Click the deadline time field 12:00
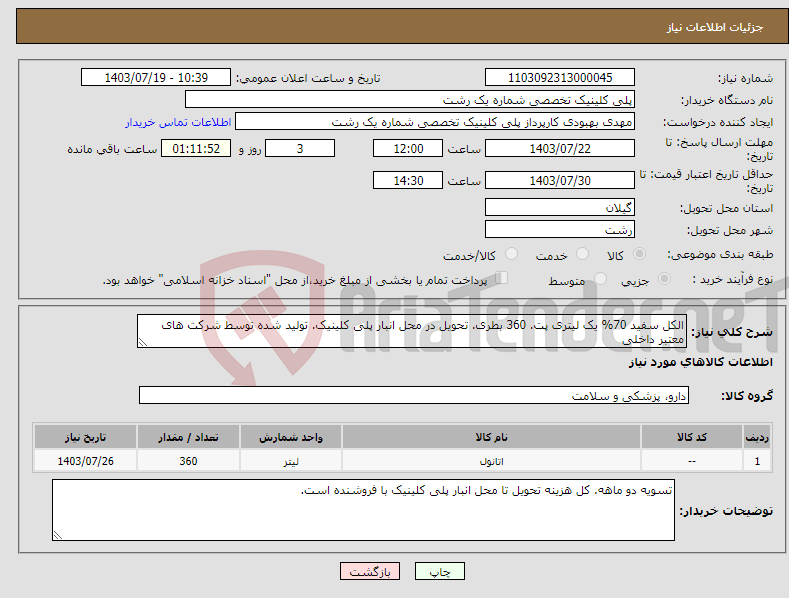 (x=408, y=148)
